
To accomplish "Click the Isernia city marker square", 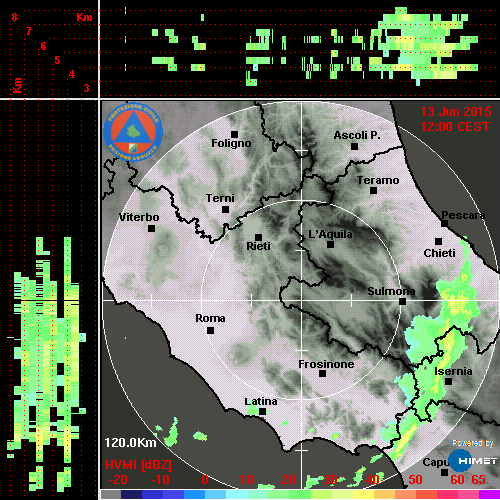I will pos(449,381).
